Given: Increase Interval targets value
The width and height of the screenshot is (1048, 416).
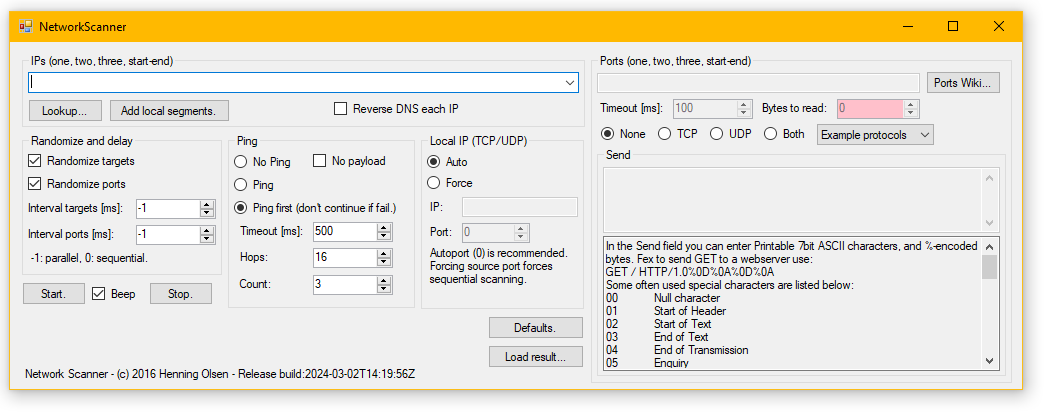Looking at the screenshot, I should [x=208, y=205].
